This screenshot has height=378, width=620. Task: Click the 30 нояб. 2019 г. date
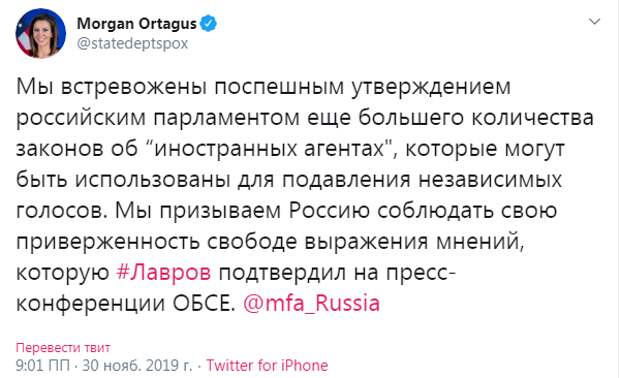tap(137, 365)
